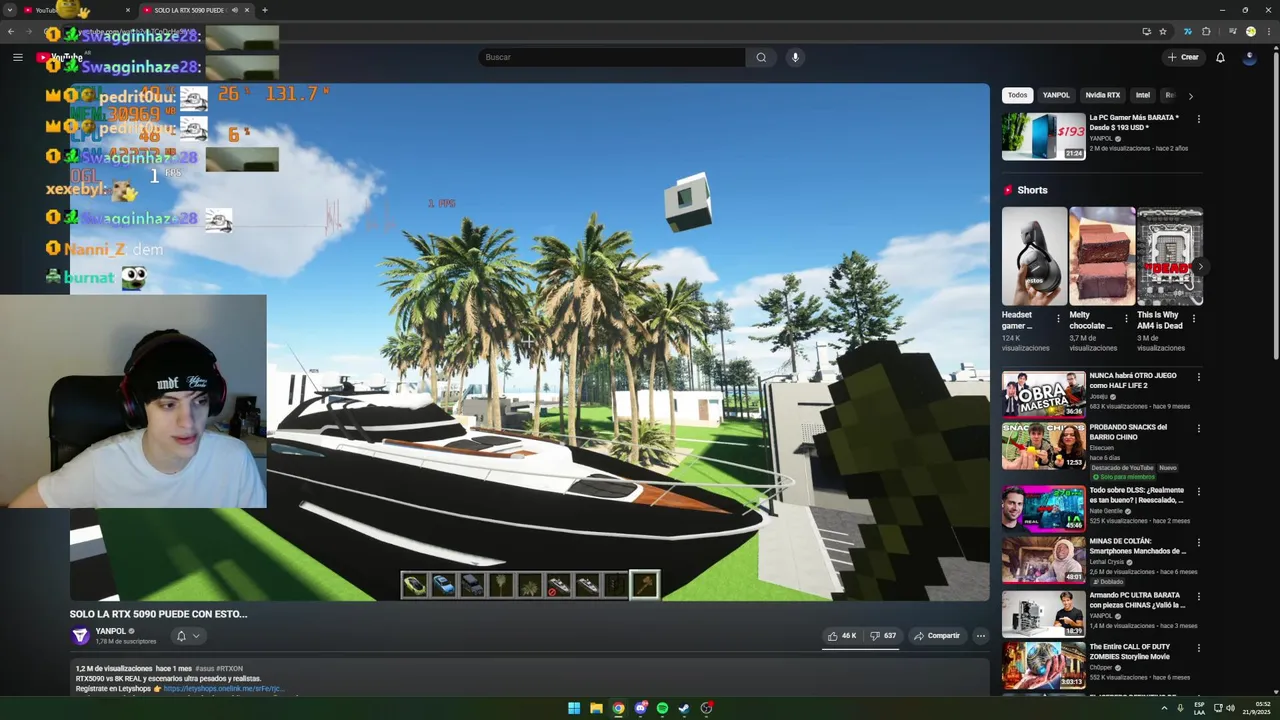This screenshot has width=1280, height=720.
Task: Click the #asus hashtag link
Action: (x=205, y=668)
